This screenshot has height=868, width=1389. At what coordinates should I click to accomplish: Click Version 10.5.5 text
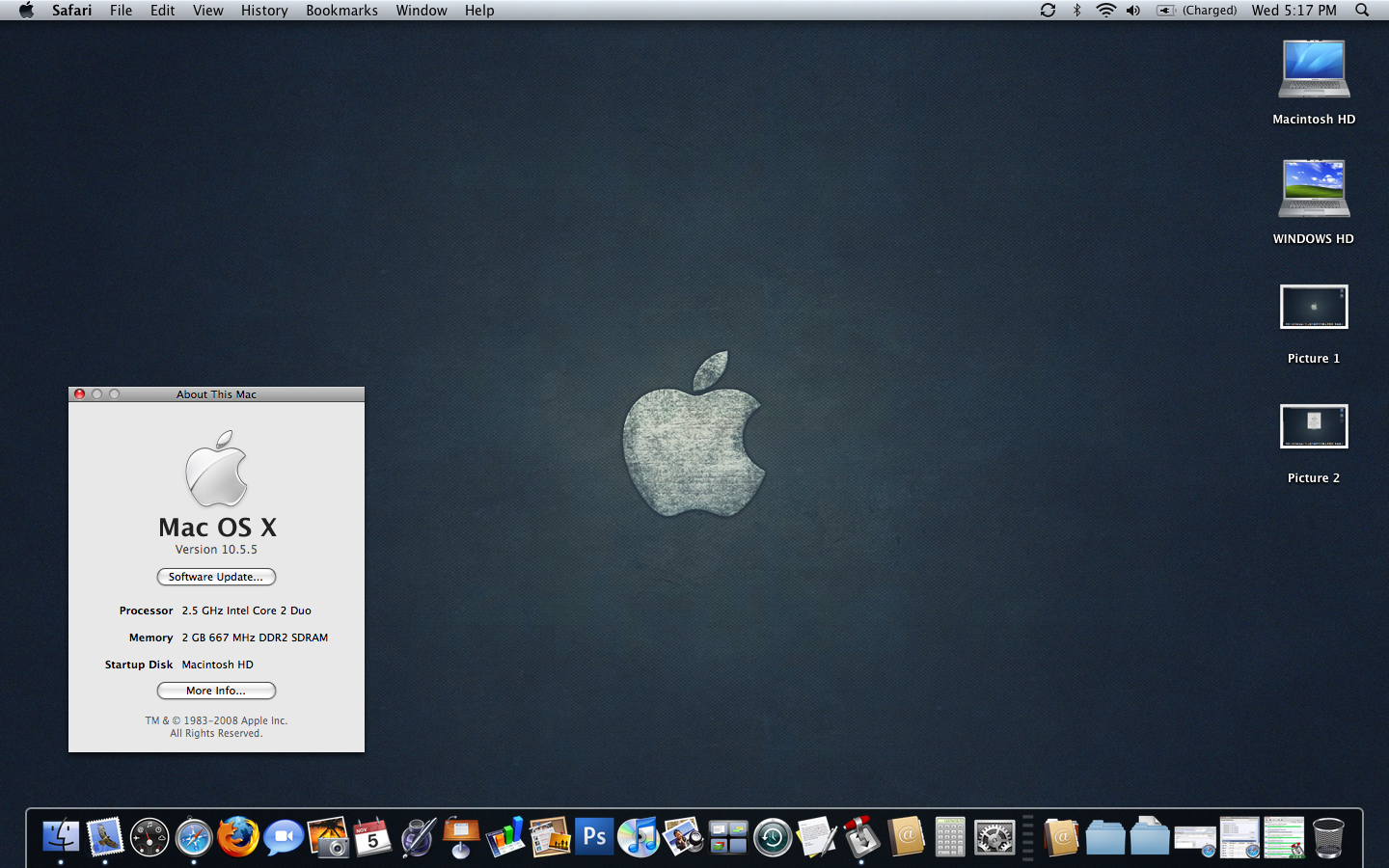[216, 550]
